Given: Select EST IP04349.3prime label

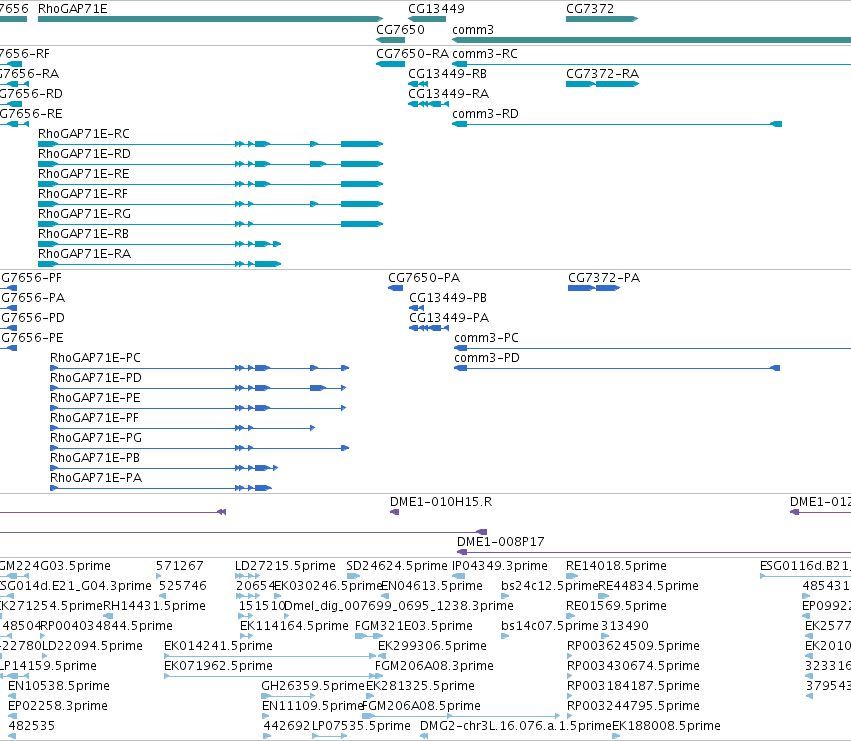Looking at the screenshot, I should [500, 566].
